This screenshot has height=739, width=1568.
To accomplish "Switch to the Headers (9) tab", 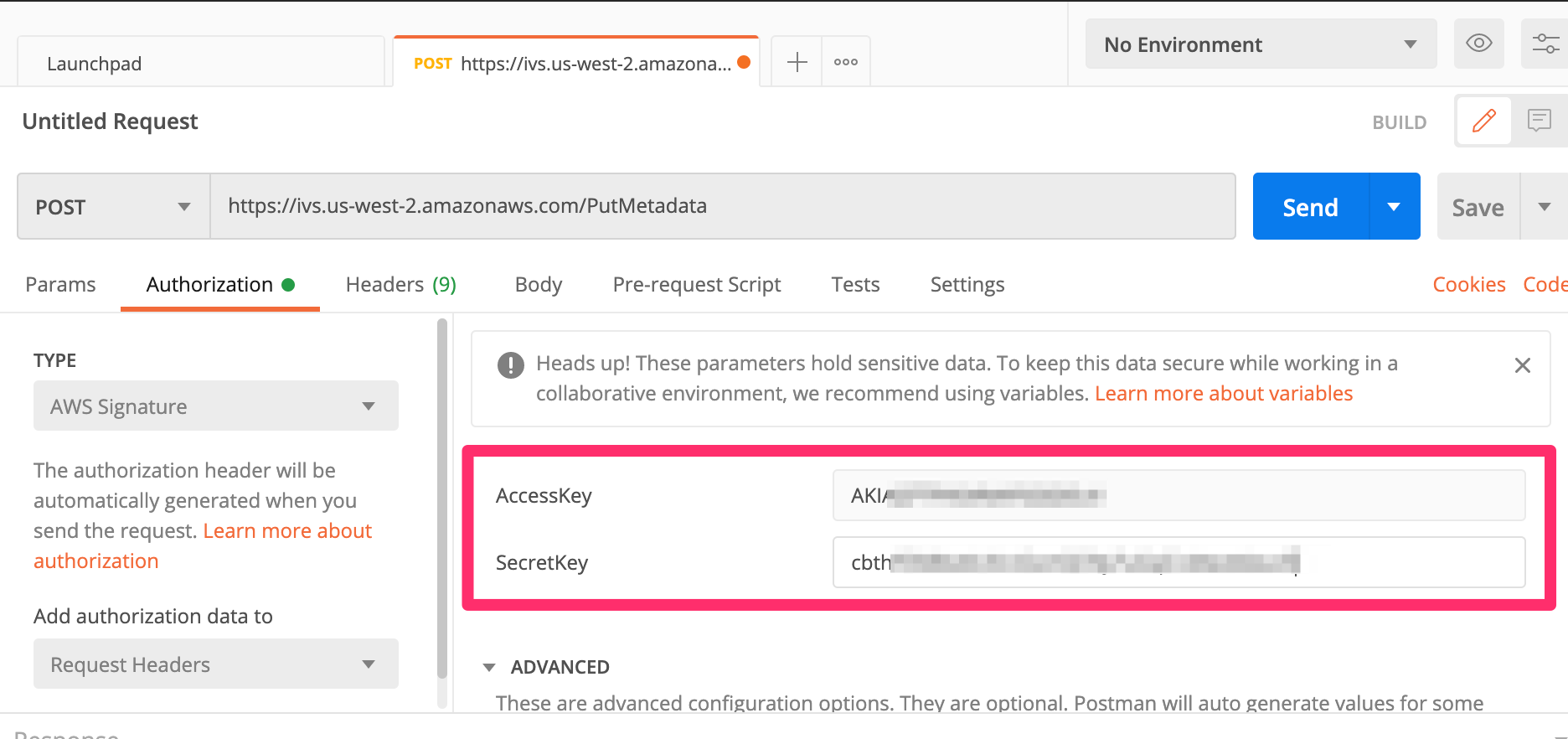I will pos(401,285).
